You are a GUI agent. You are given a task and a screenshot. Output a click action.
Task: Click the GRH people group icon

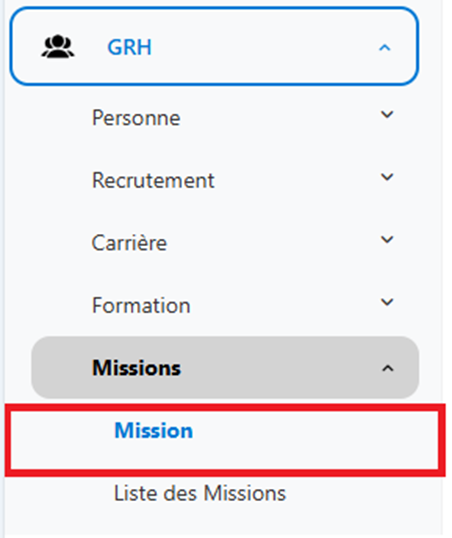tap(58, 47)
